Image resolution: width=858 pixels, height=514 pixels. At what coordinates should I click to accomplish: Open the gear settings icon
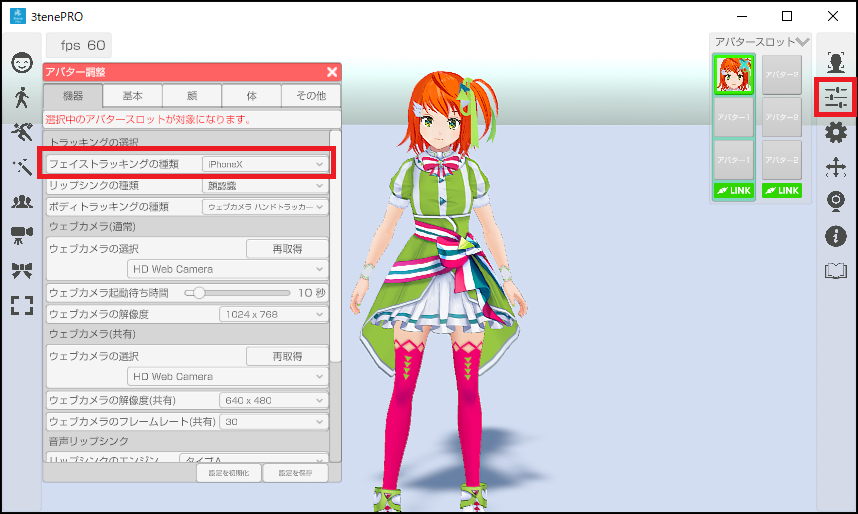836,132
